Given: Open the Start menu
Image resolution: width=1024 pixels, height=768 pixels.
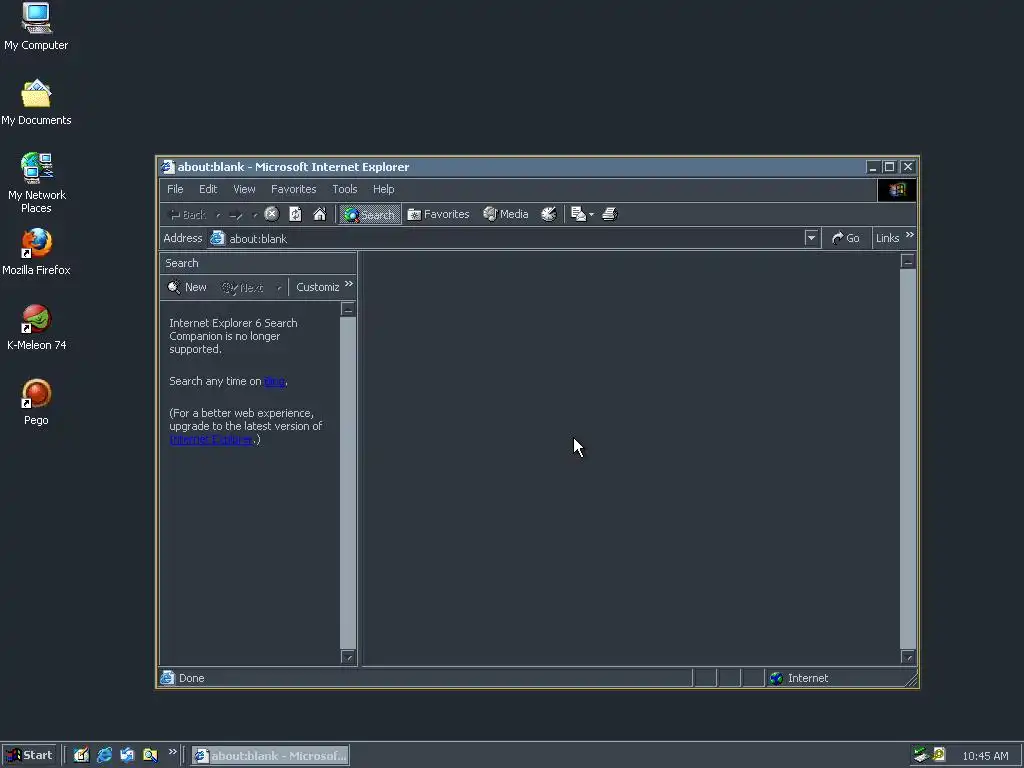Looking at the screenshot, I should click(30, 755).
